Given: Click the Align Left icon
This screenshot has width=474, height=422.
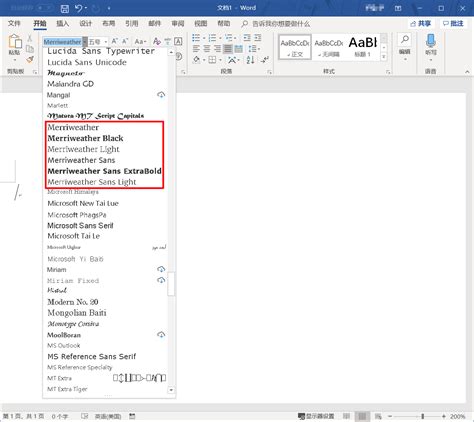Looking at the screenshot, I should pyautogui.click(x=196, y=49).
